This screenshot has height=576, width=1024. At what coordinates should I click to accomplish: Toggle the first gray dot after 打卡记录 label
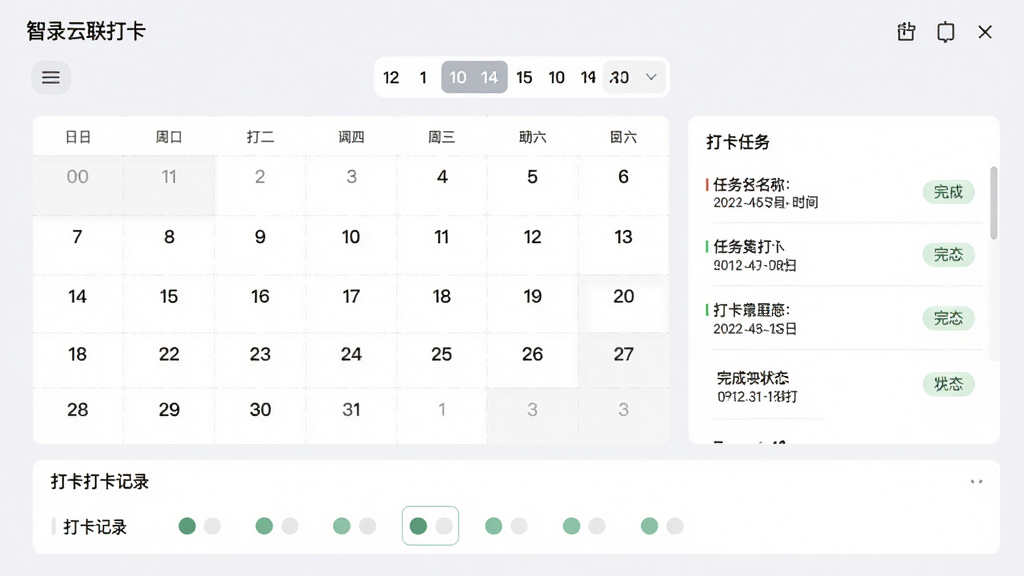pyautogui.click(x=212, y=526)
